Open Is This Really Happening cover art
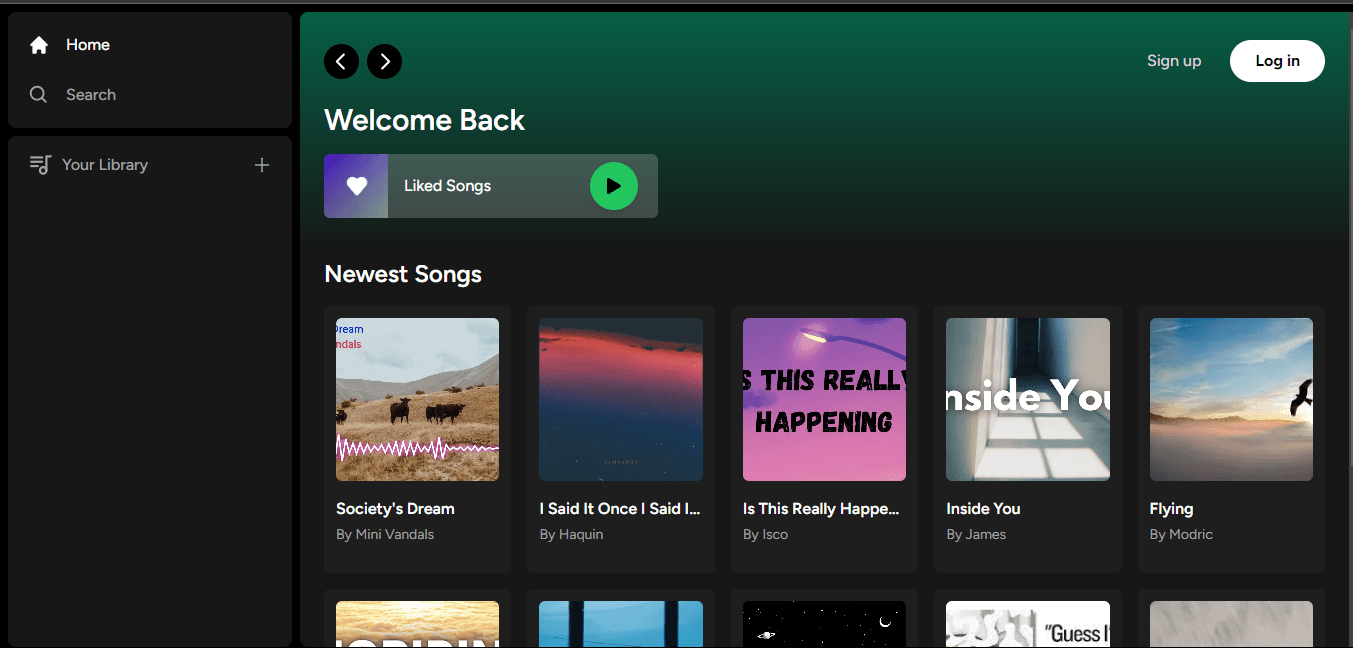The width and height of the screenshot is (1353, 648). tap(824, 400)
